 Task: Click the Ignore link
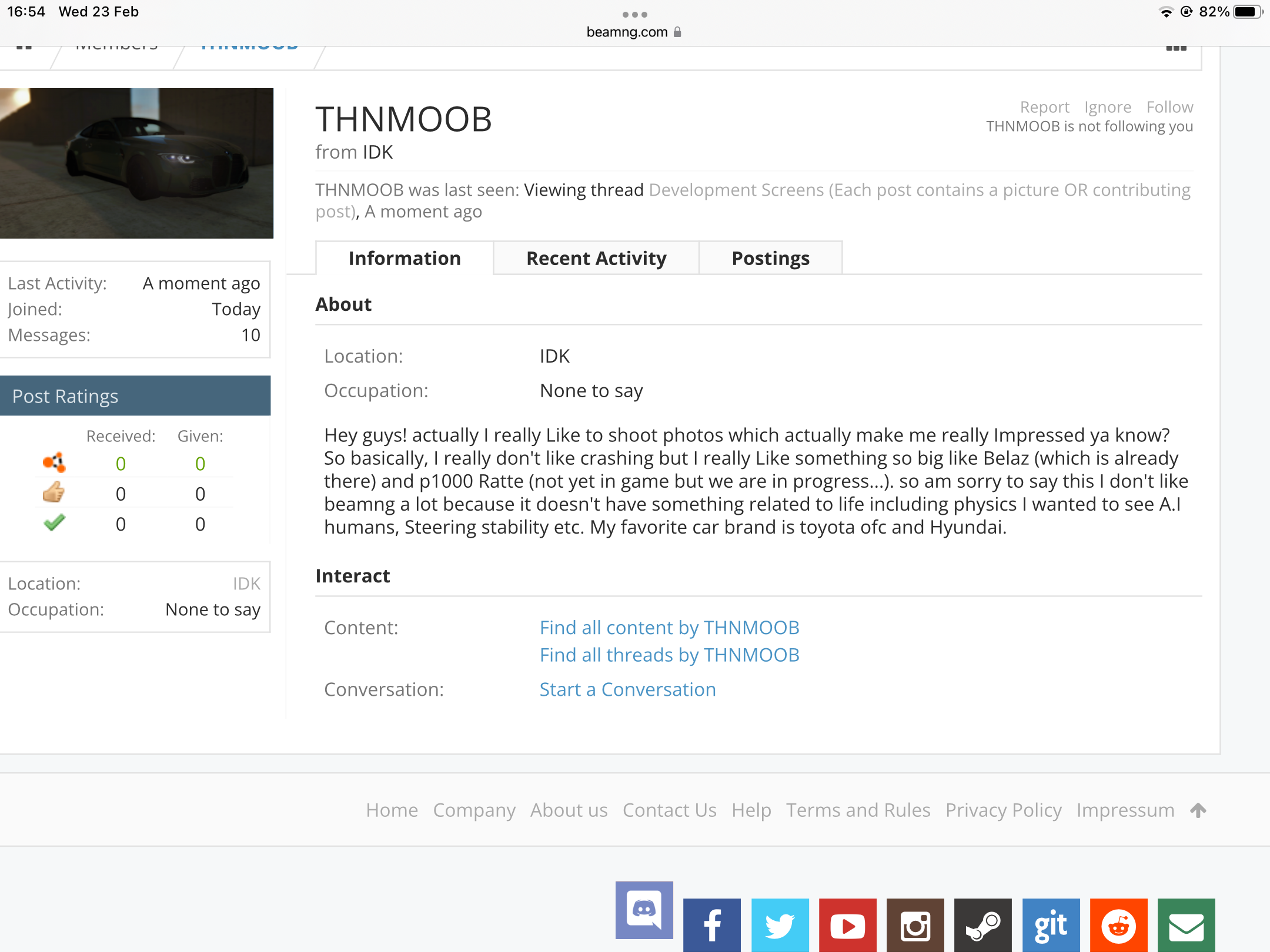click(1108, 107)
